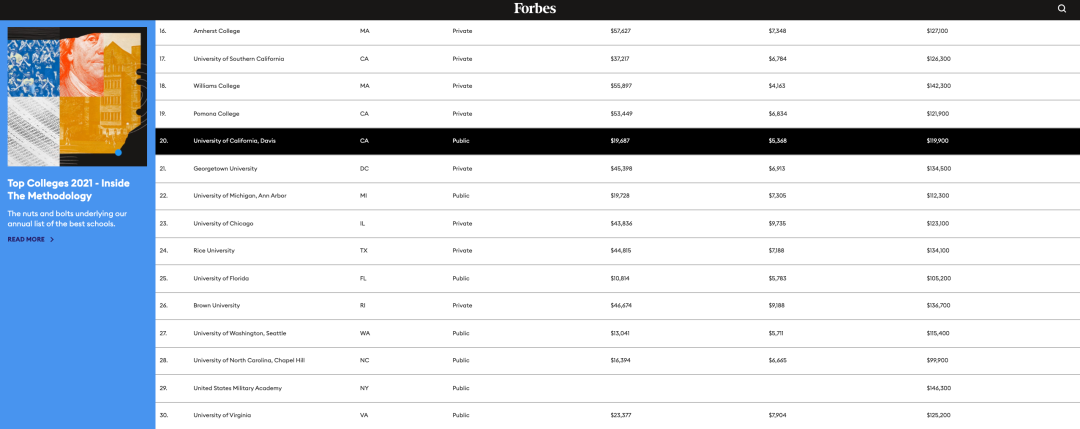Click the Forbes logo
The height and width of the screenshot is (429, 1080).
534,8
